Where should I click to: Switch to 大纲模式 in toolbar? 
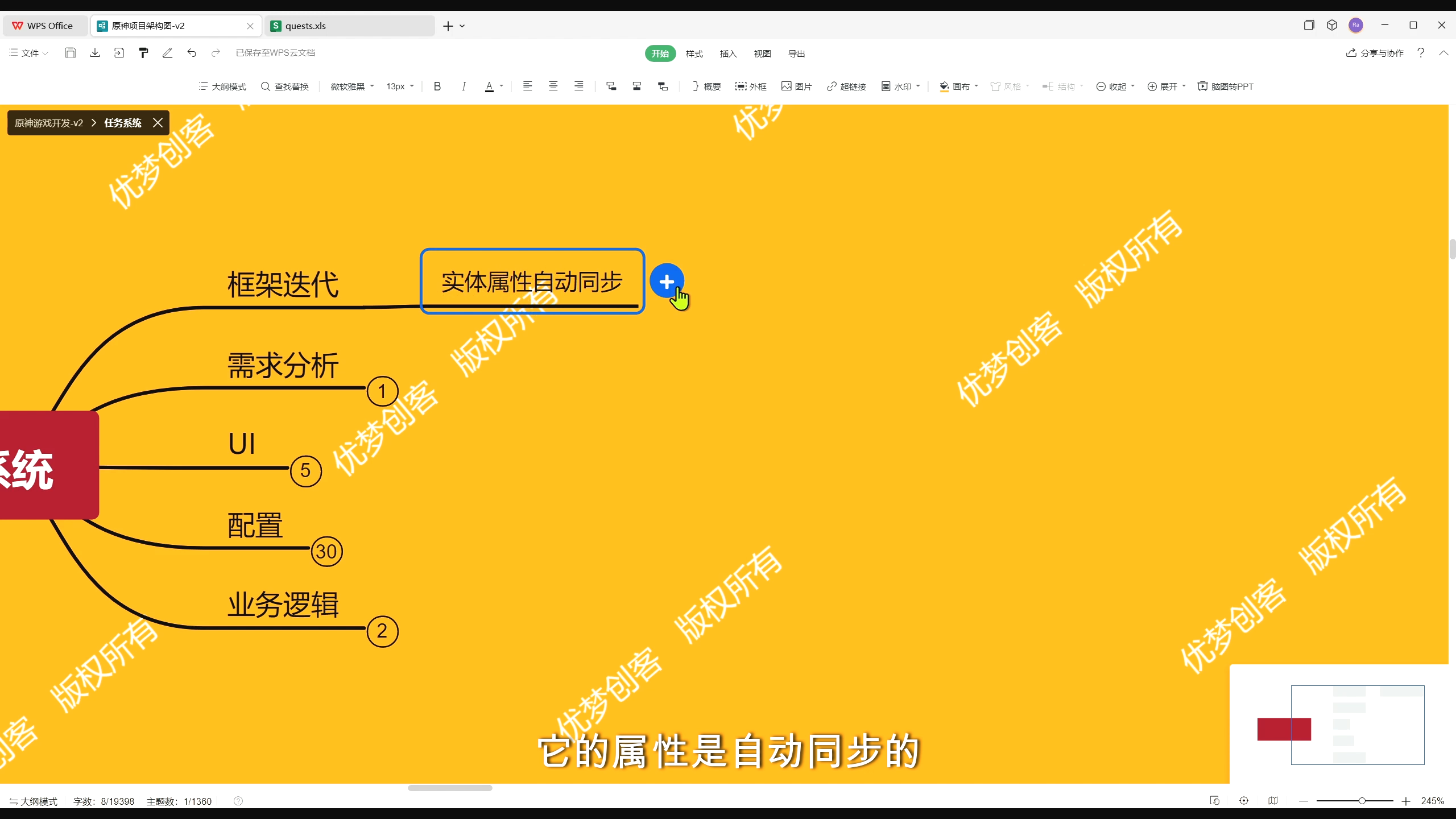click(222, 86)
